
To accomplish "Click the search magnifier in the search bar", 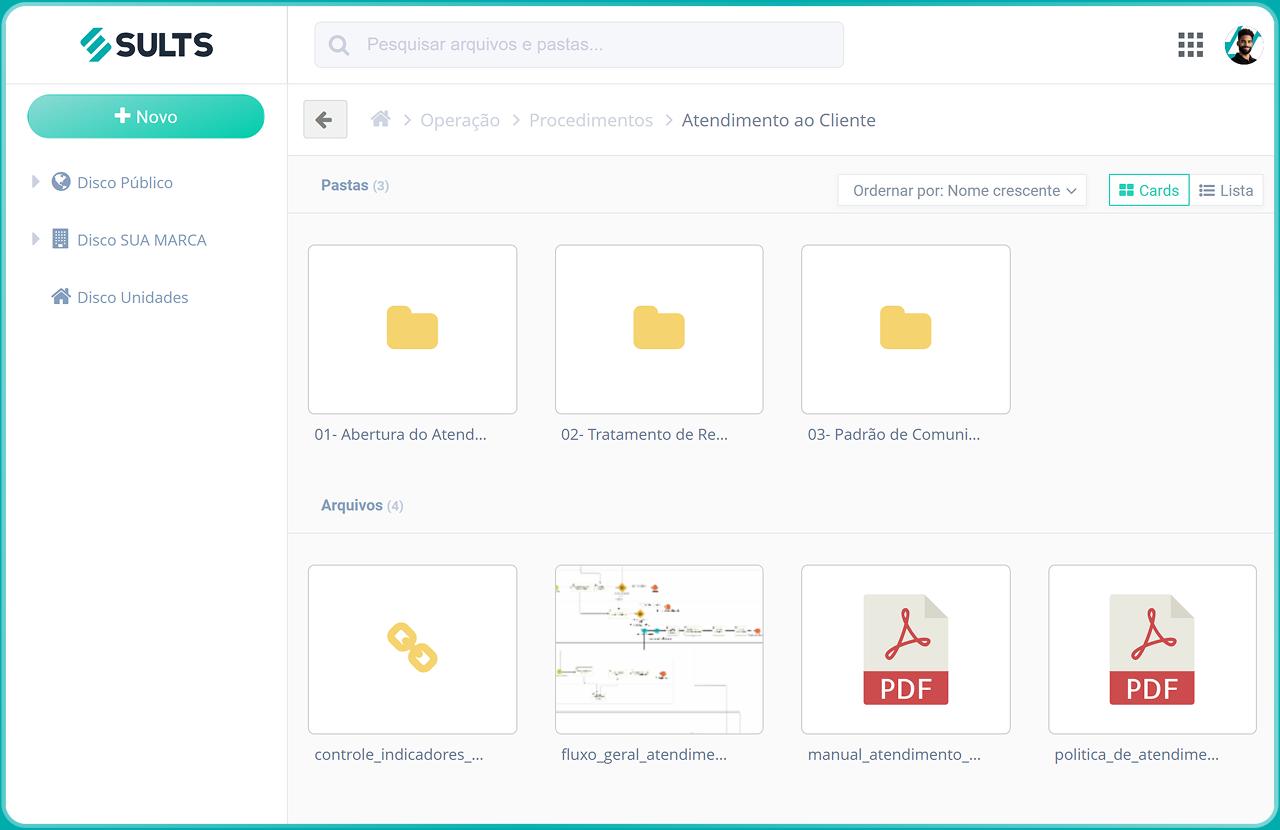I will pyautogui.click(x=338, y=44).
